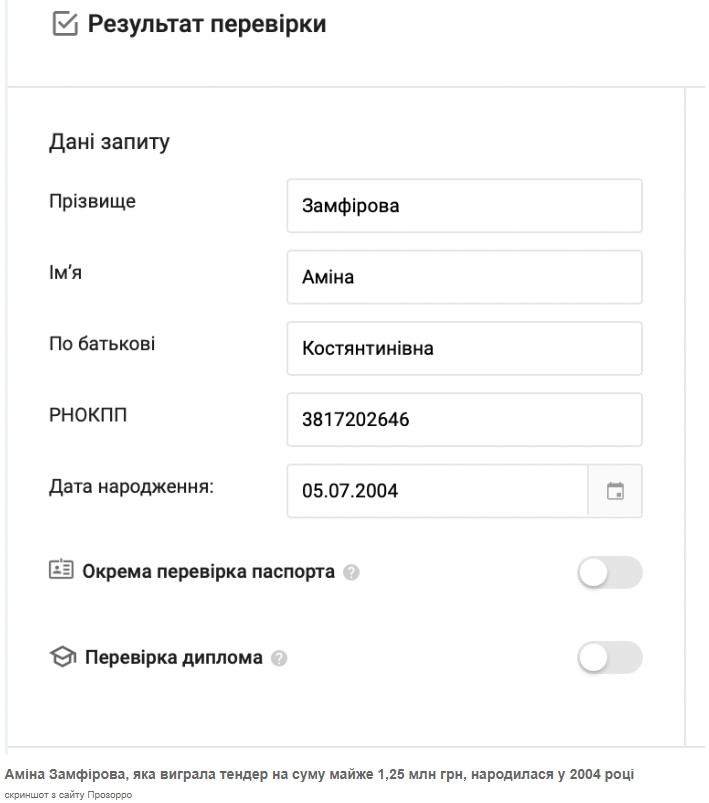Click the Окрема перевірка паспорта label

pyautogui.click(x=209, y=573)
